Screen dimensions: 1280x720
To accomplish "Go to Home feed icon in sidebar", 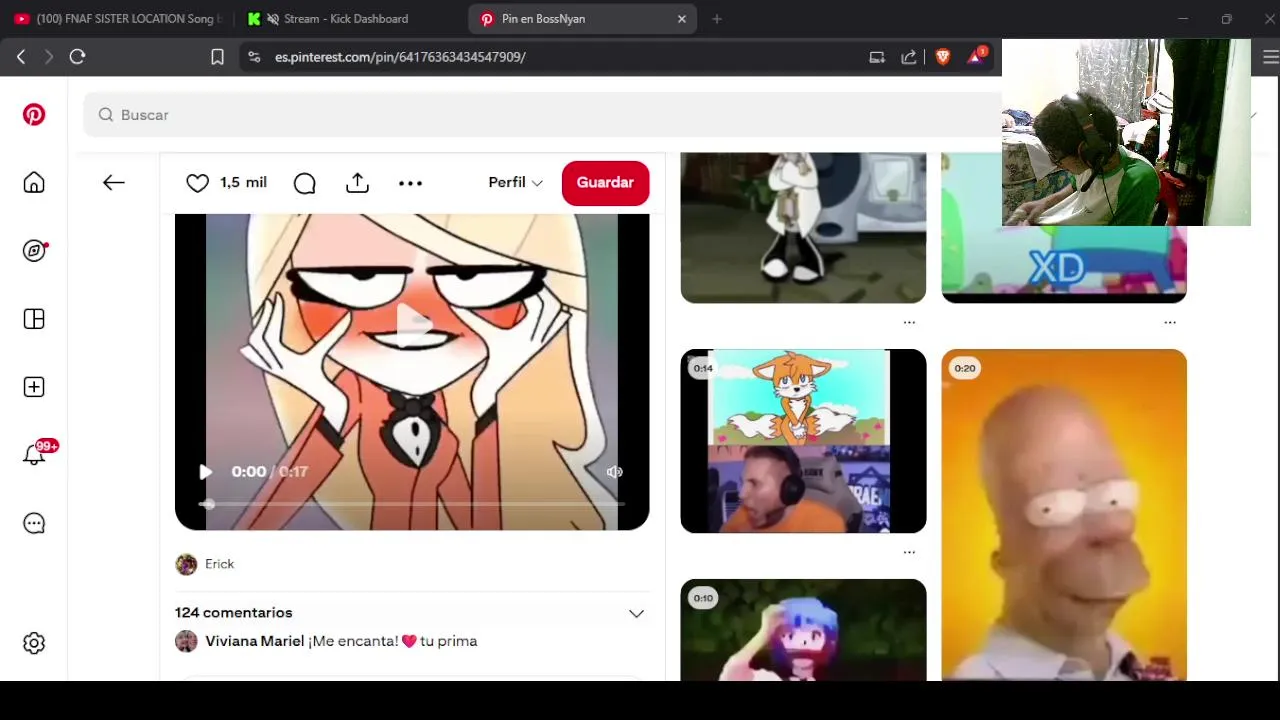I will click(x=34, y=182).
